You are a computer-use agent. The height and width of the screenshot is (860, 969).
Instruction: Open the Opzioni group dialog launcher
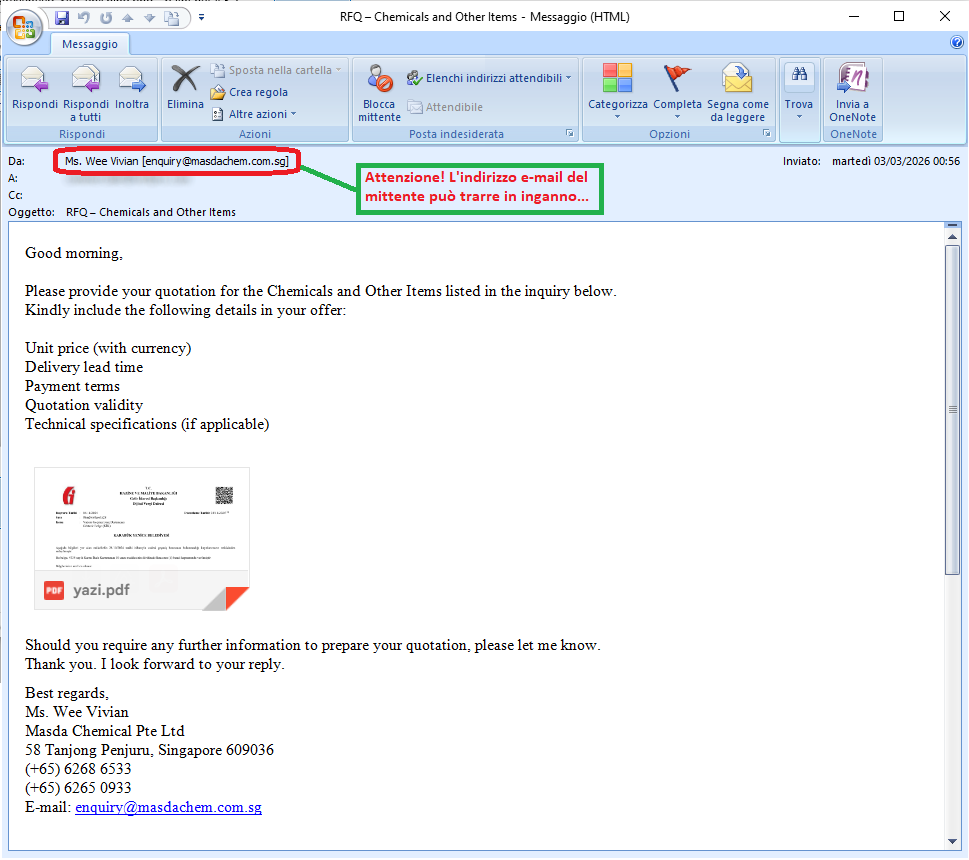tap(767, 133)
